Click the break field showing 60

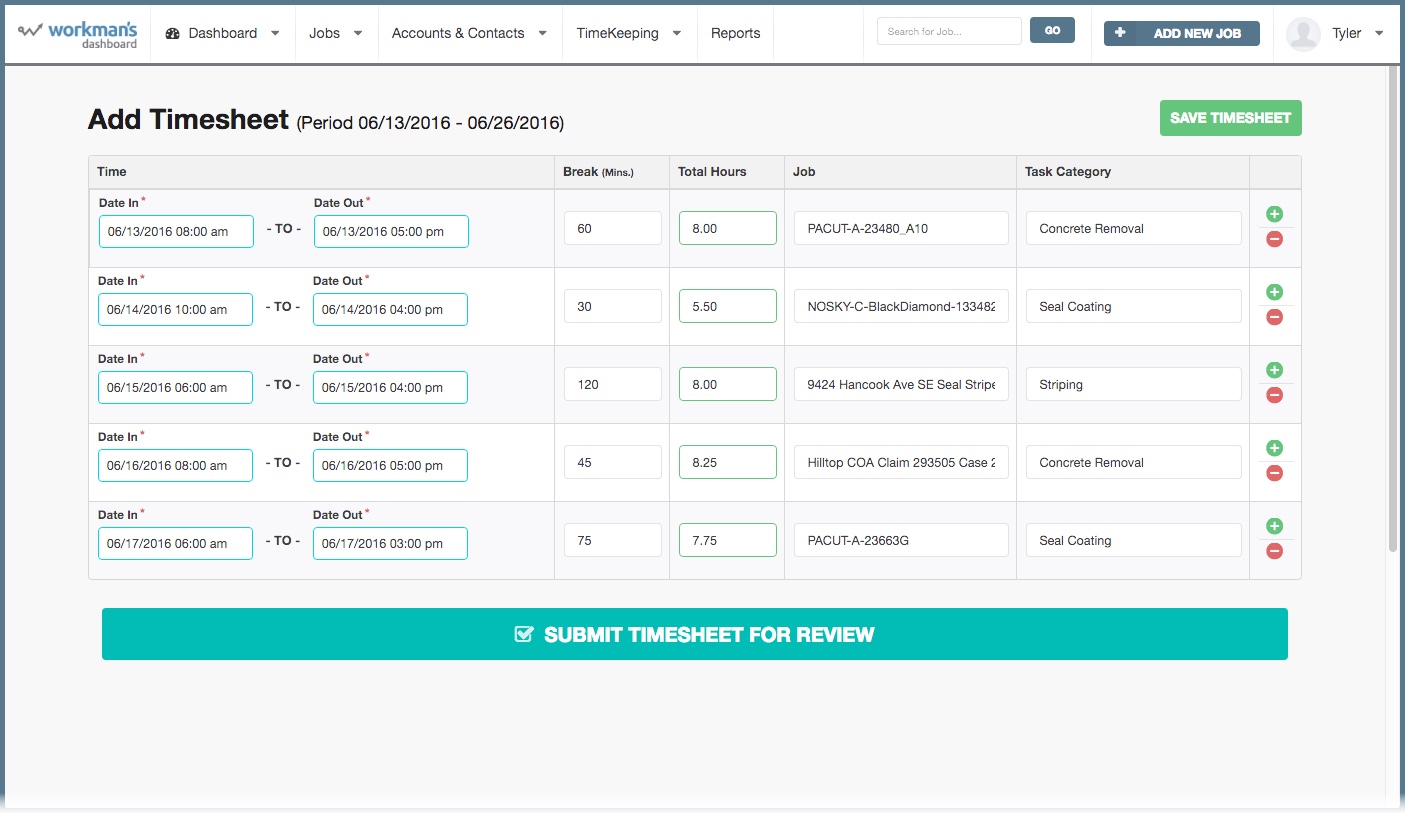click(x=613, y=228)
